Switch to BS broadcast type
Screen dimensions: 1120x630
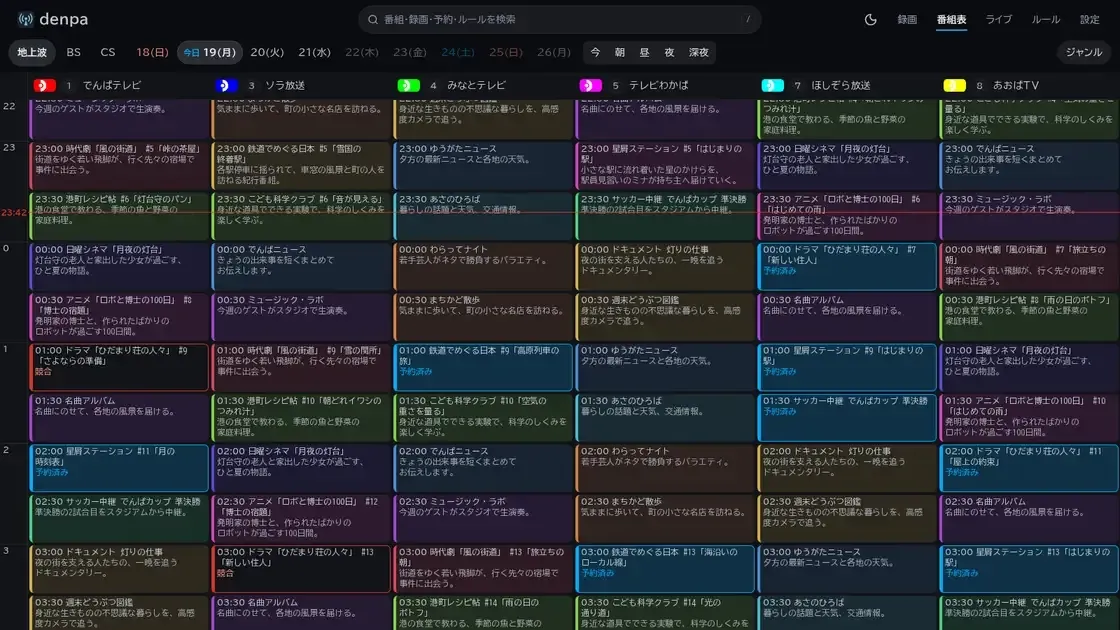[74, 52]
